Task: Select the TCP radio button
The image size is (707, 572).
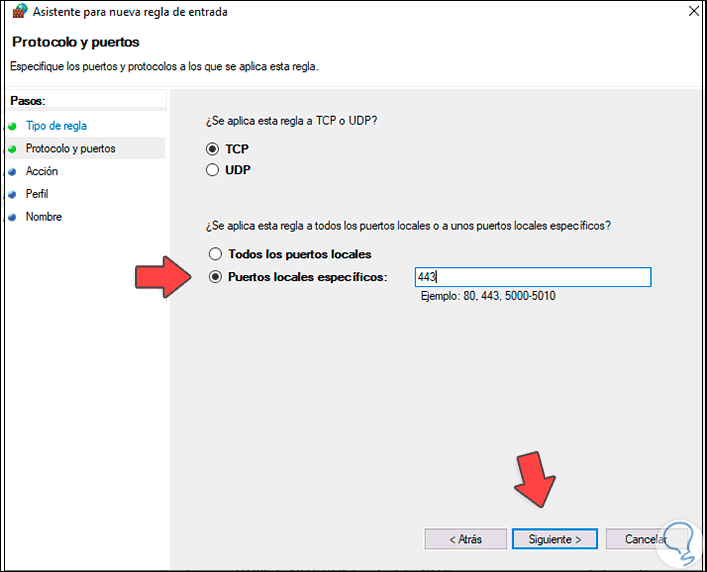Action: point(212,149)
